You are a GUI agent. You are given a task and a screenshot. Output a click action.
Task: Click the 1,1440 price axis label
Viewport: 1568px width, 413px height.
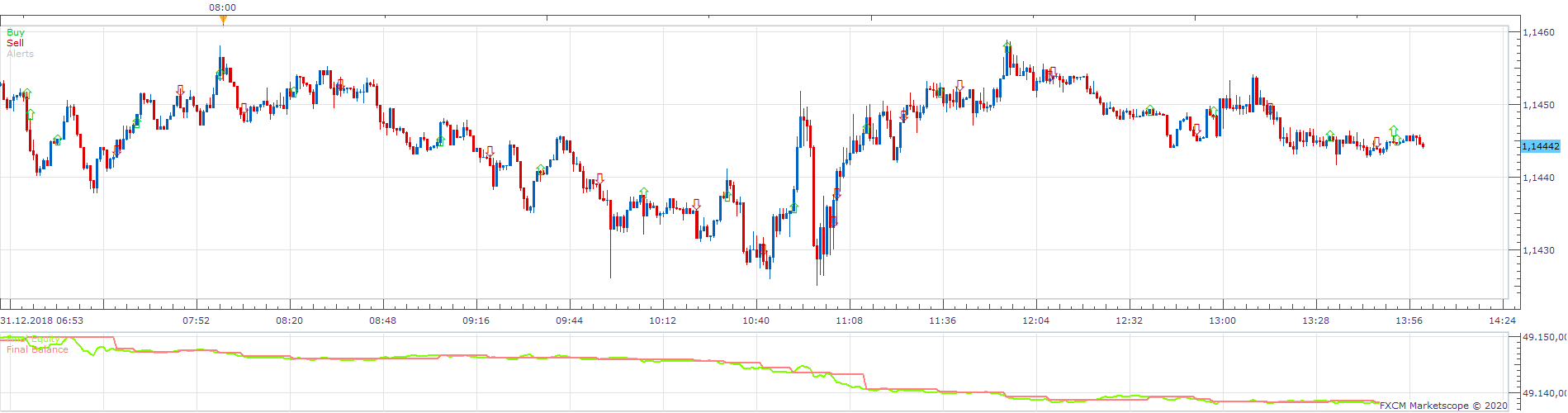coord(1538,178)
